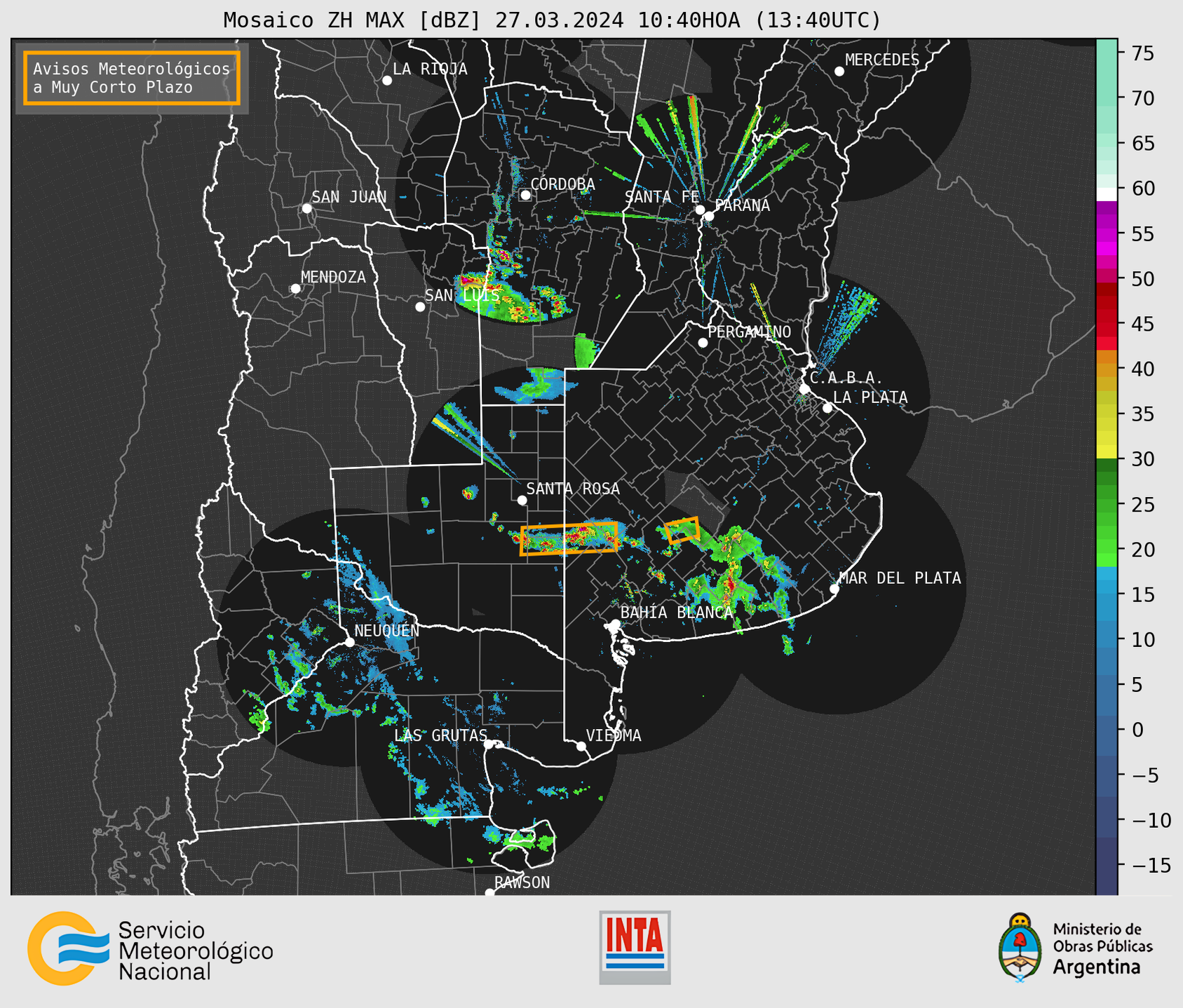Click the BAHÍA BLANCA label text
This screenshot has width=1183, height=1008.
click(x=677, y=613)
